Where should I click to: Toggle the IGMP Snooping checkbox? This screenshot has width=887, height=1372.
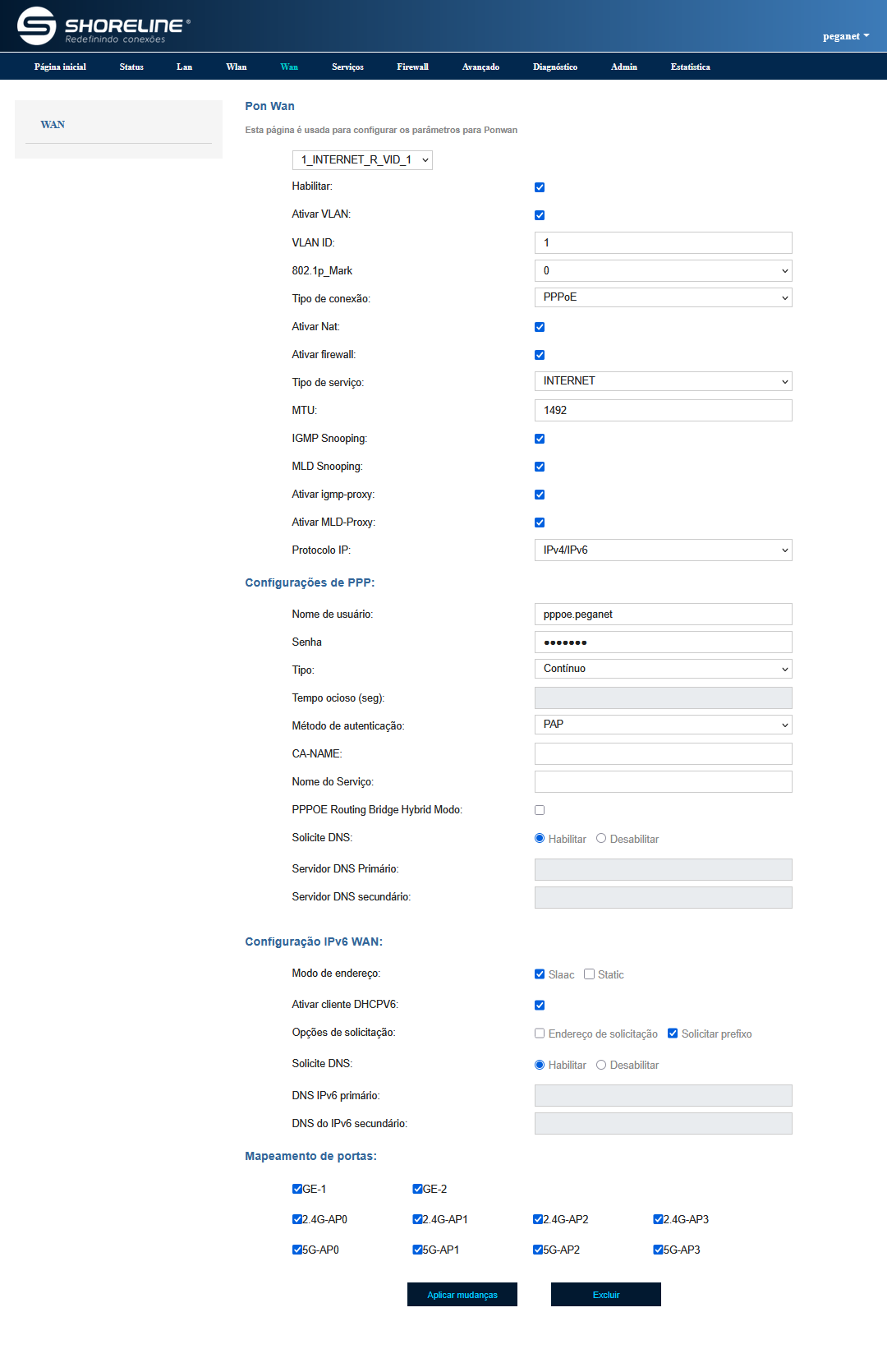click(x=540, y=439)
